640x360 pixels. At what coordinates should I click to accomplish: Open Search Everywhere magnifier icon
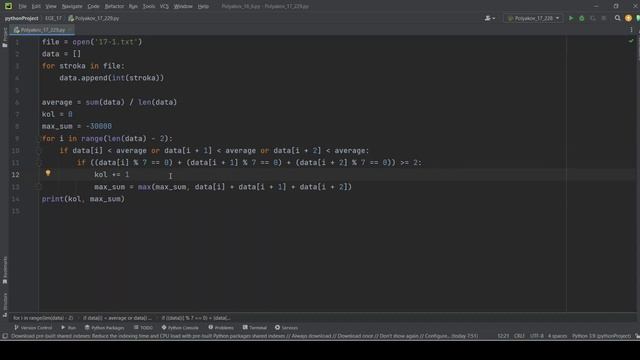[x=618, y=18]
